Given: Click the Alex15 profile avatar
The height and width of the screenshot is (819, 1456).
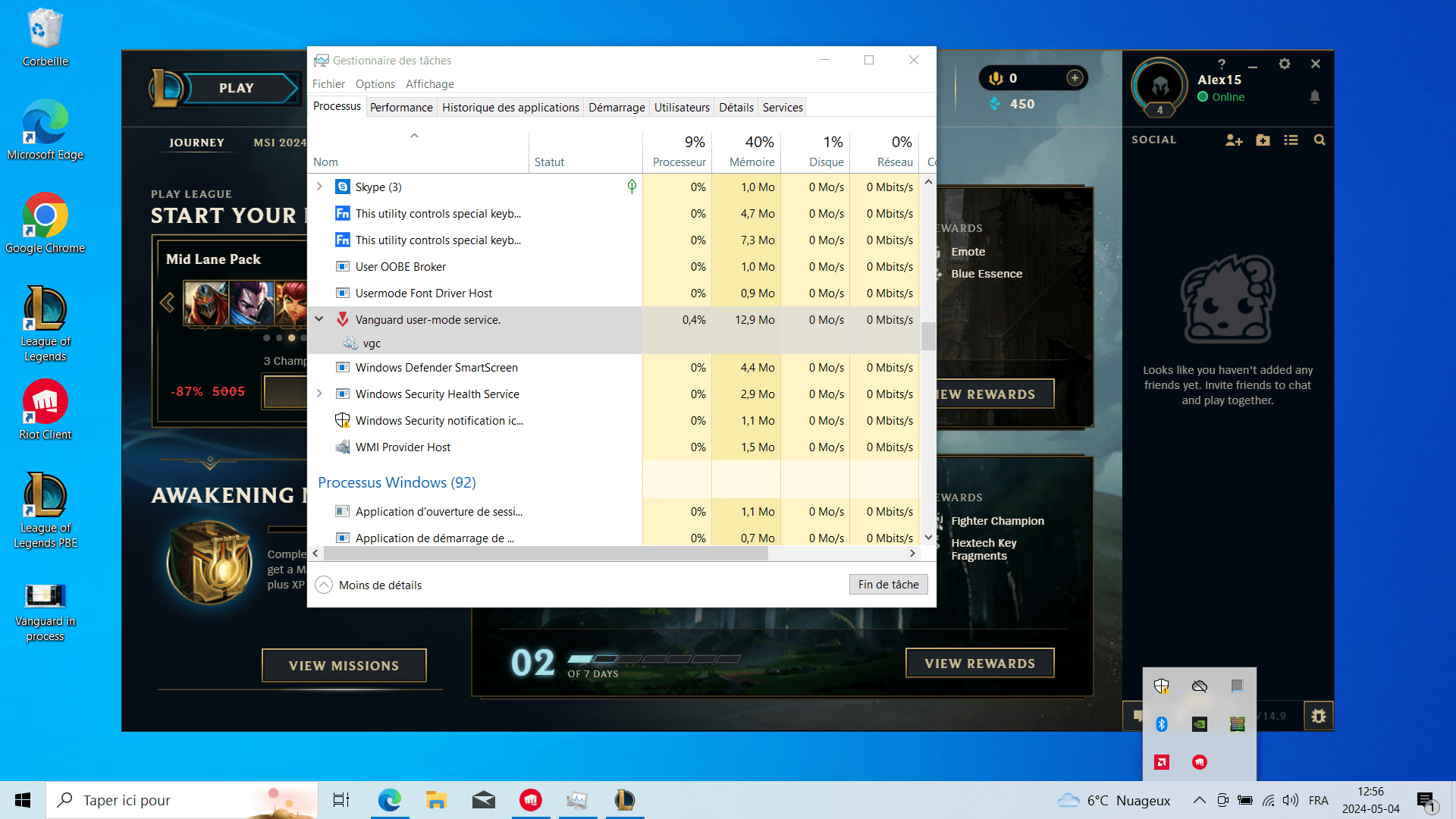Looking at the screenshot, I should coord(1159,86).
